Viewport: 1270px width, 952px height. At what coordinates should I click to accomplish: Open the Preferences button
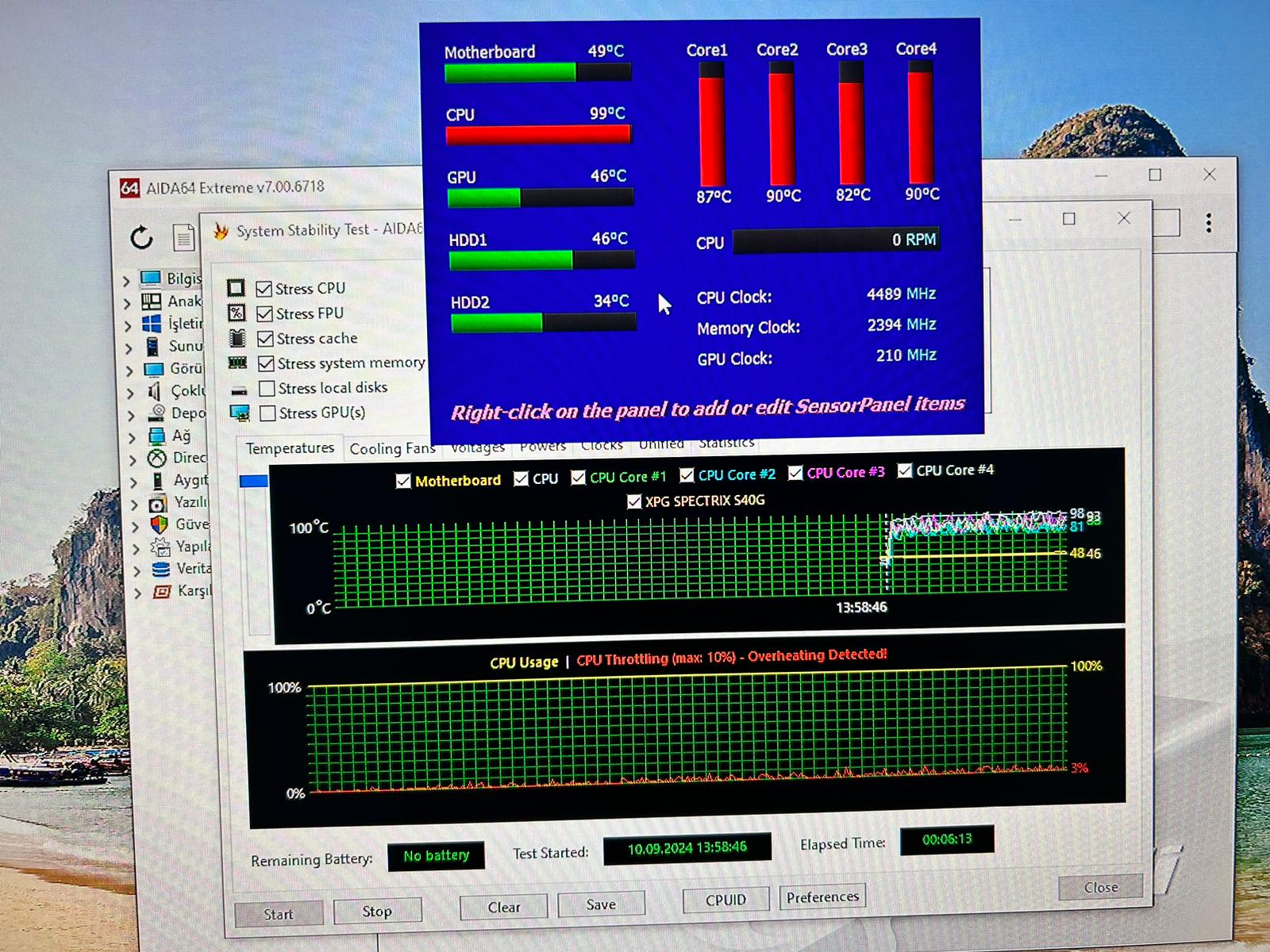click(822, 897)
